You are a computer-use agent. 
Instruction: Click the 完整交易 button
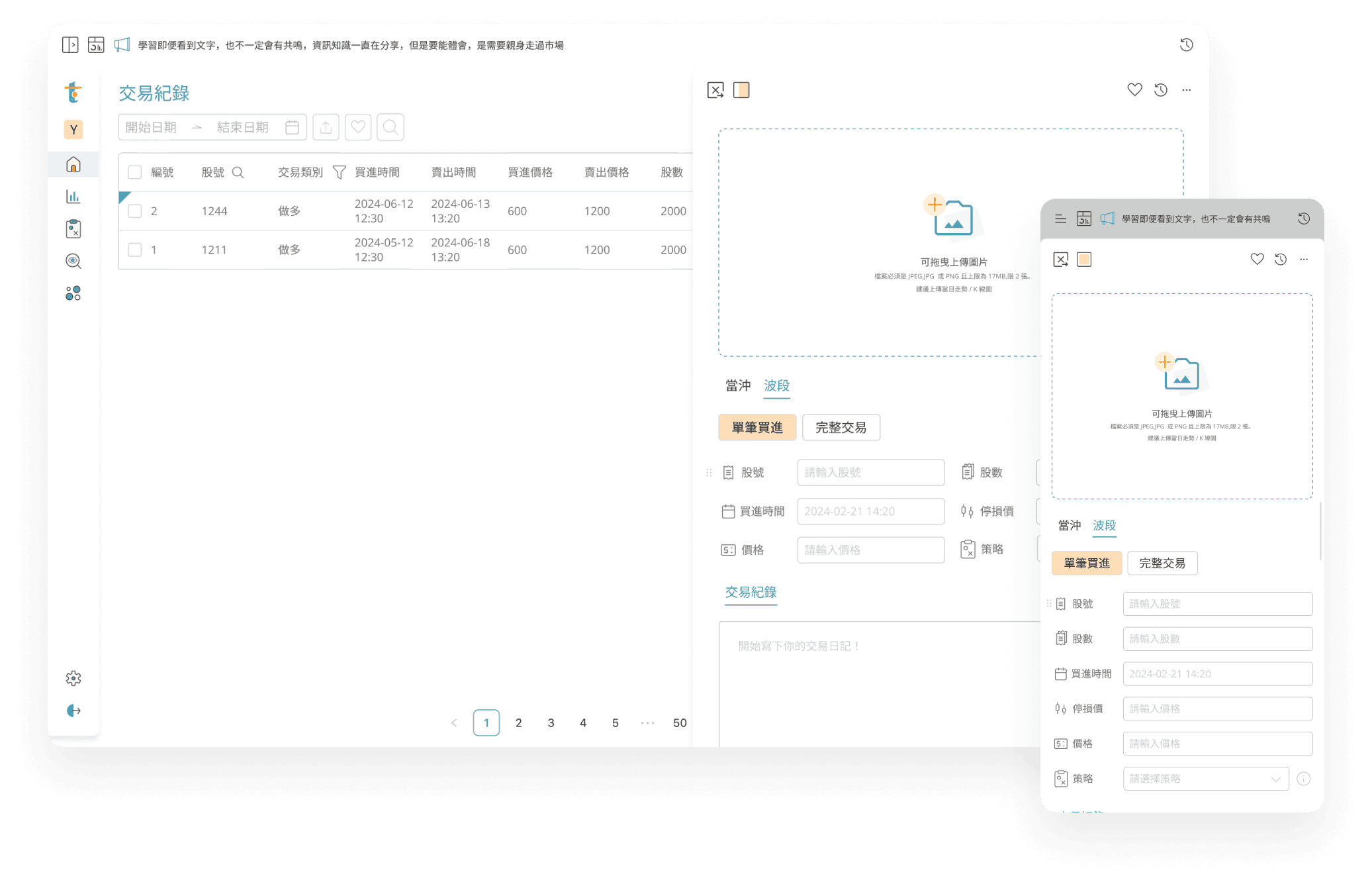click(841, 428)
